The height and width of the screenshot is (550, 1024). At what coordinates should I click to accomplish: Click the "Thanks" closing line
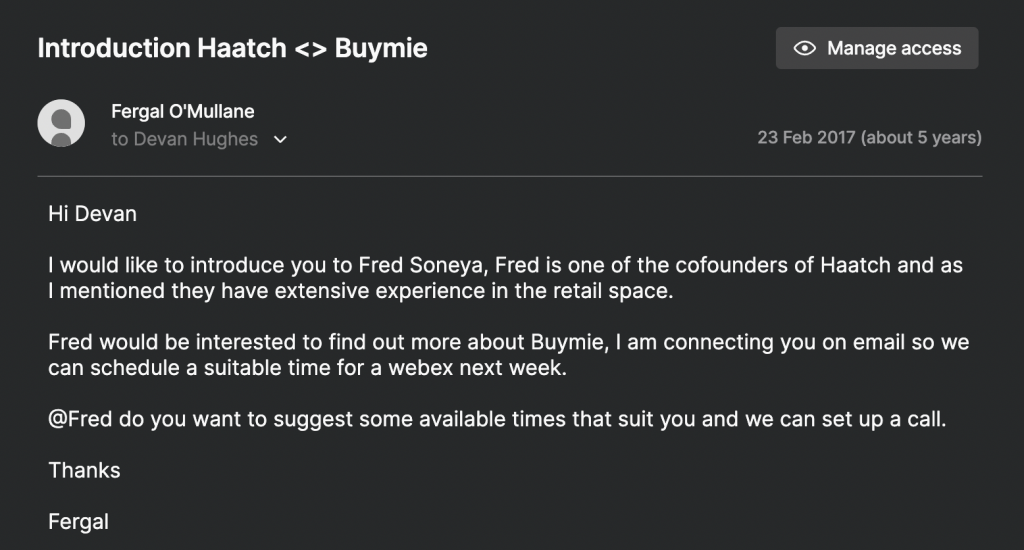(x=84, y=470)
